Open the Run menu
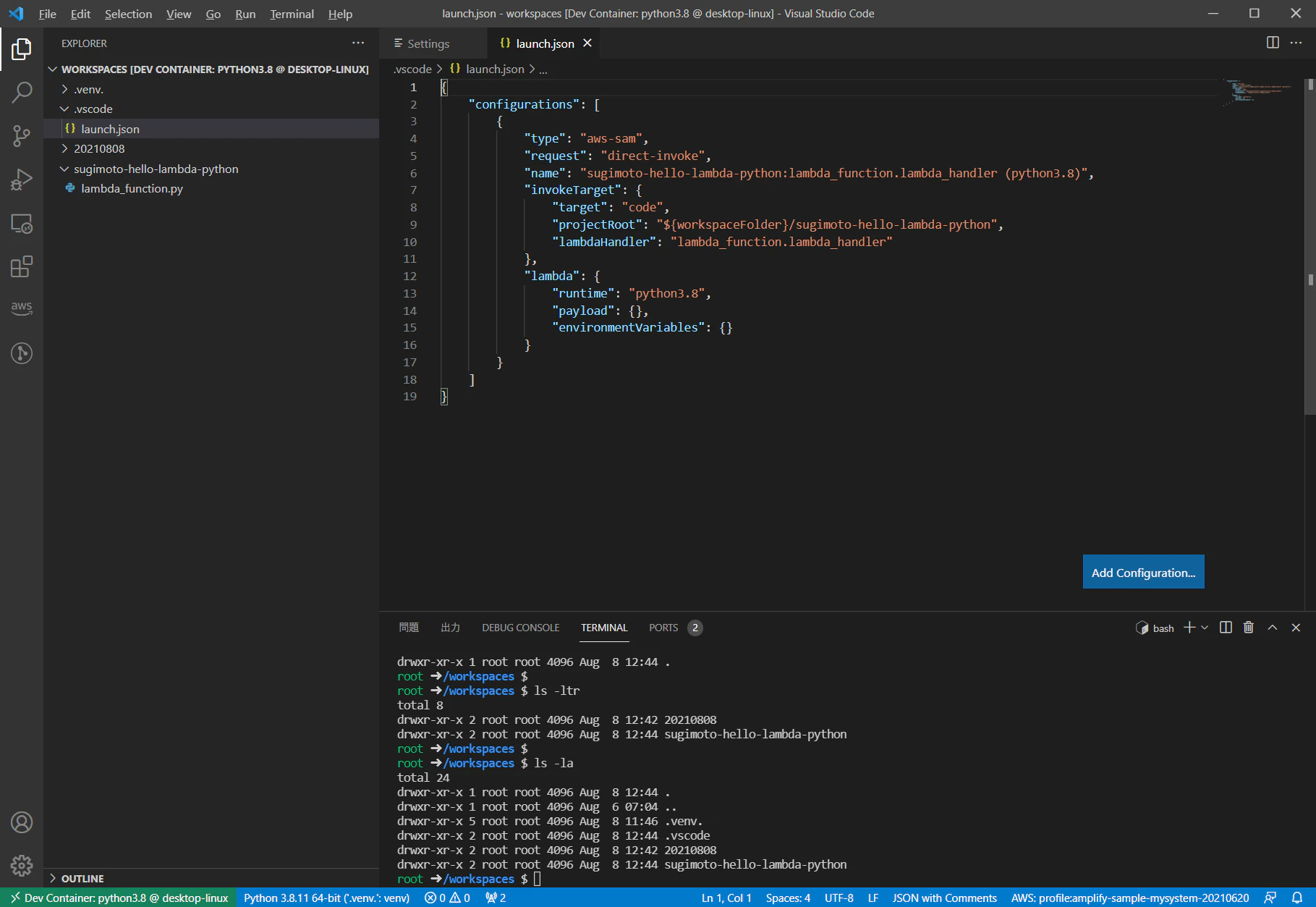Viewport: 1316px width, 907px height. point(245,14)
